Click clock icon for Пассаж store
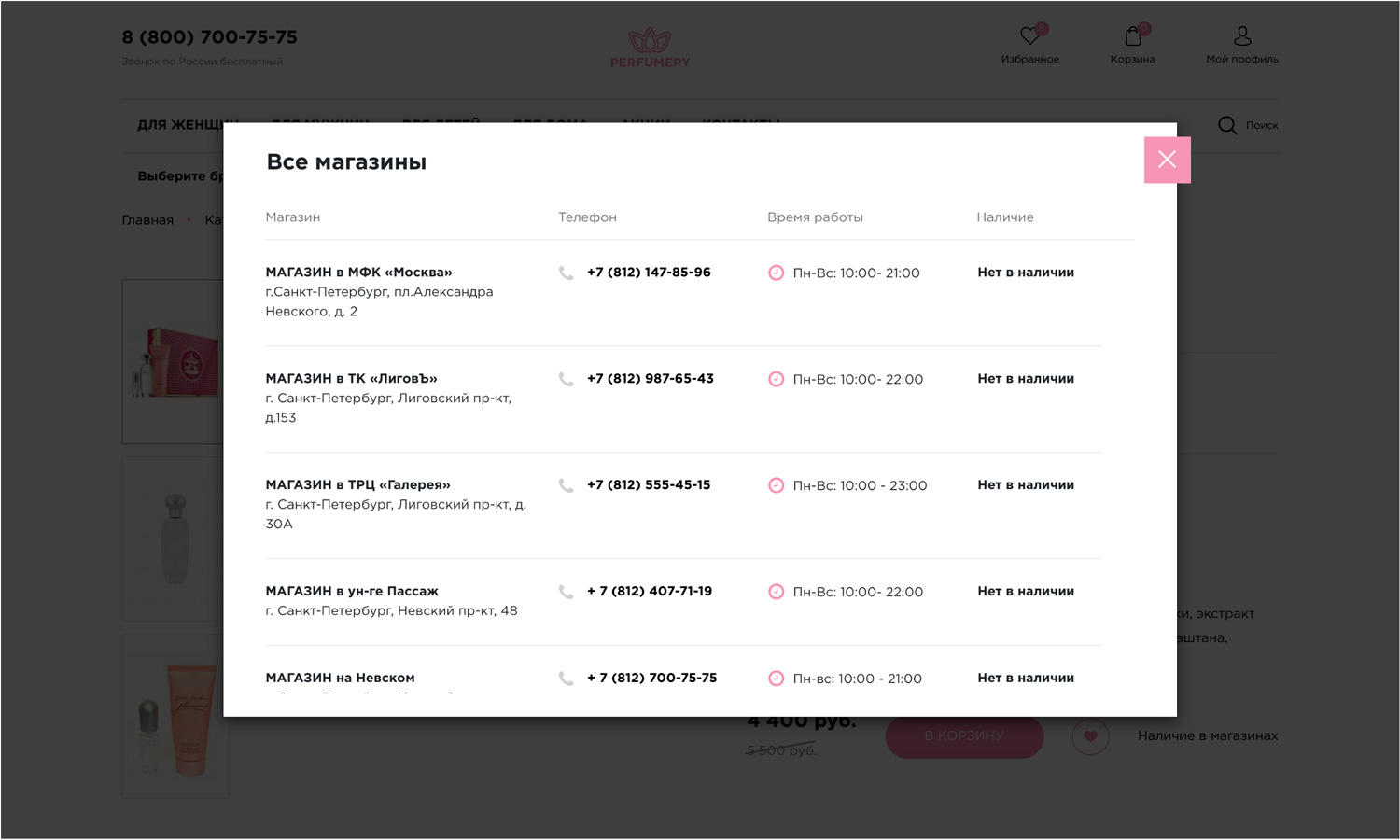1400x840 pixels. tap(776, 592)
